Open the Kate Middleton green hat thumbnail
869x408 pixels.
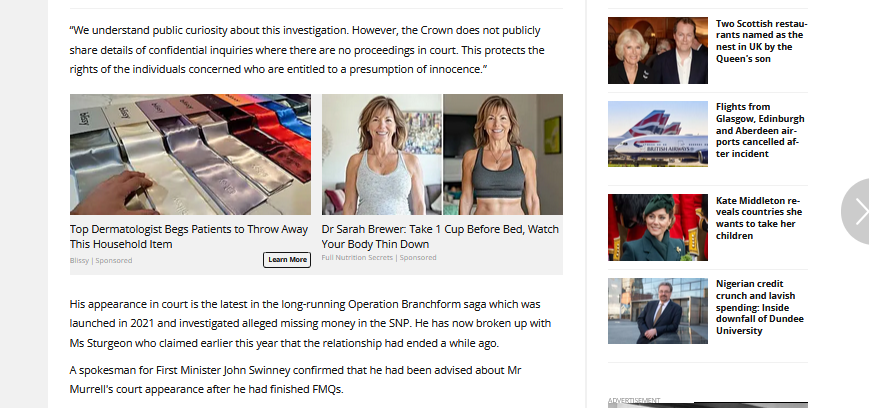click(658, 227)
